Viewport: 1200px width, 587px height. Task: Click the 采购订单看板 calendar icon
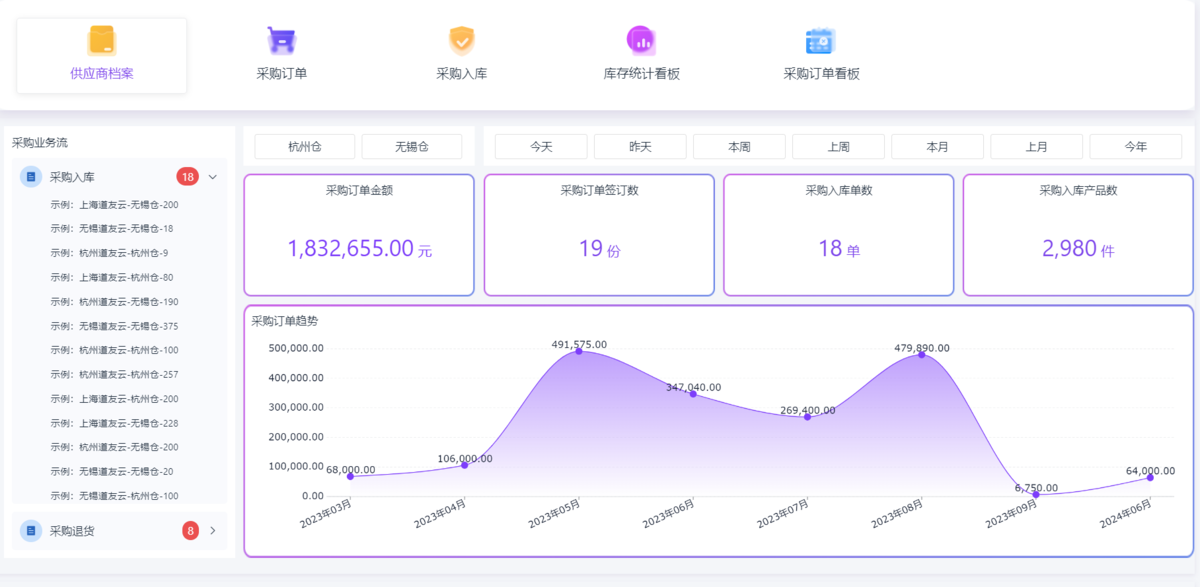coord(821,40)
